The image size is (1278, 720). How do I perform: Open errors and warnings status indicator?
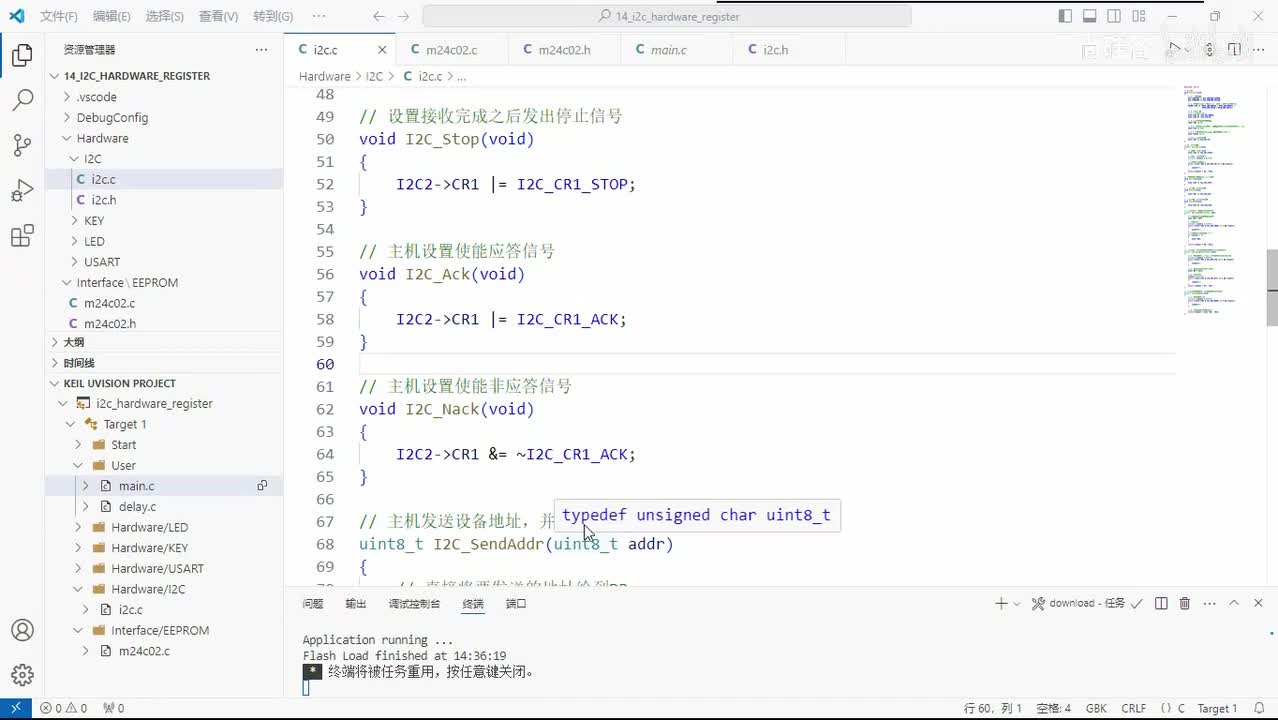pos(63,708)
